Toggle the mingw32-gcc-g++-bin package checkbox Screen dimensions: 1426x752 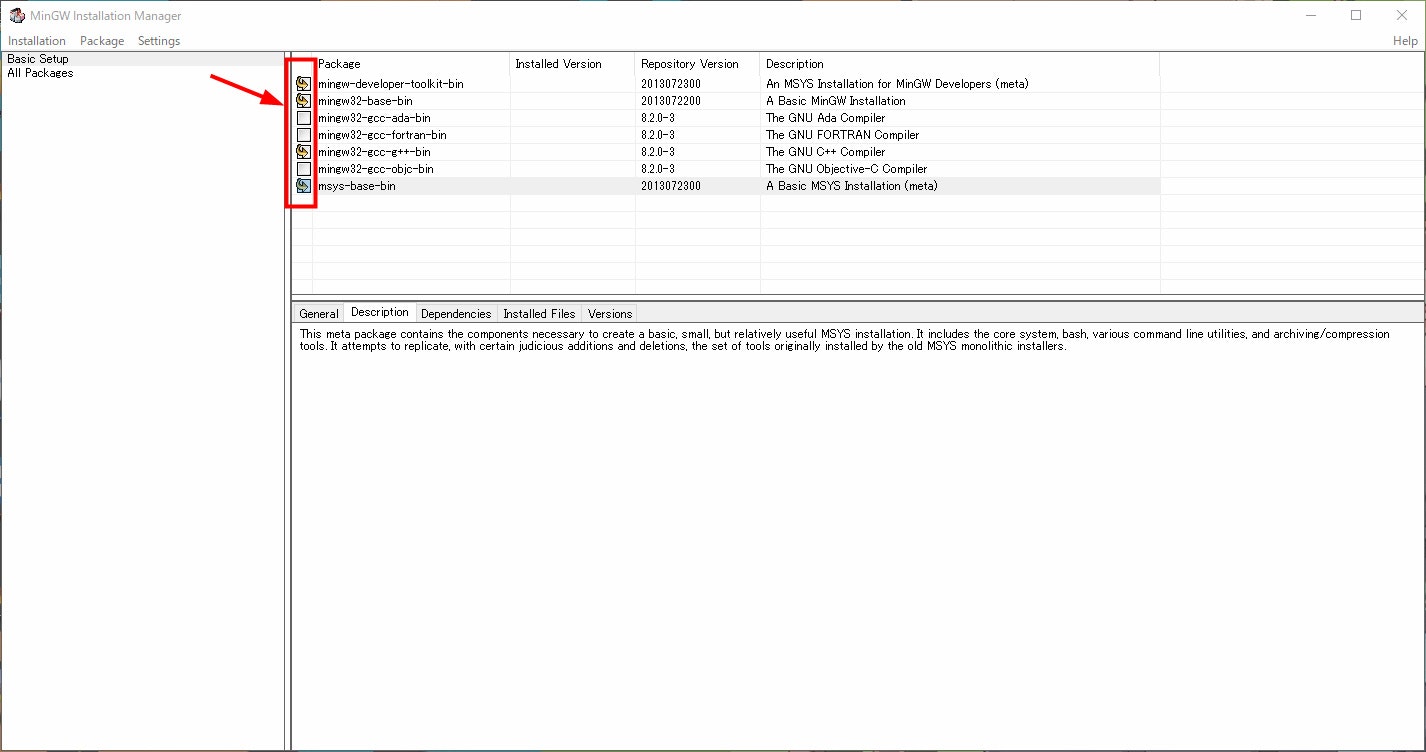pos(304,152)
